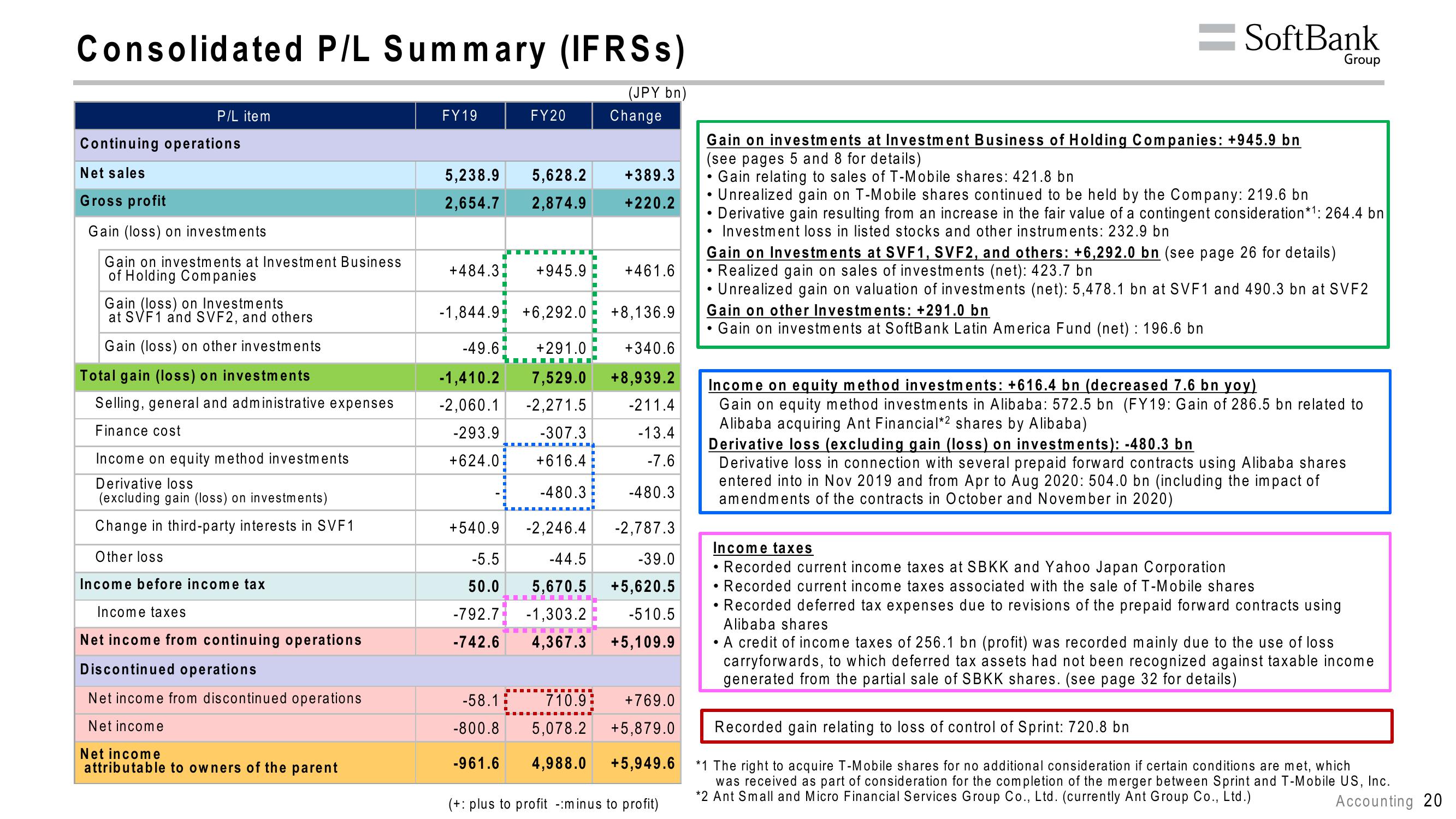
Task: Click the FY20 value +291.0
Action: (561, 349)
